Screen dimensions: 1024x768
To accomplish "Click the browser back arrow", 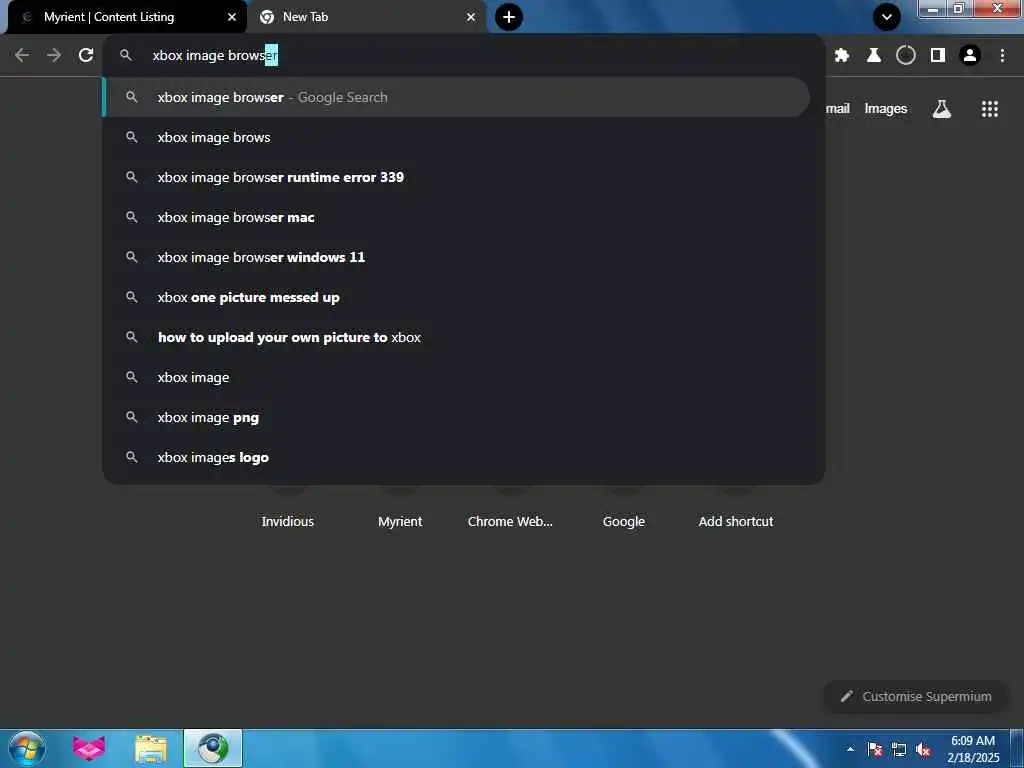I will [x=22, y=56].
